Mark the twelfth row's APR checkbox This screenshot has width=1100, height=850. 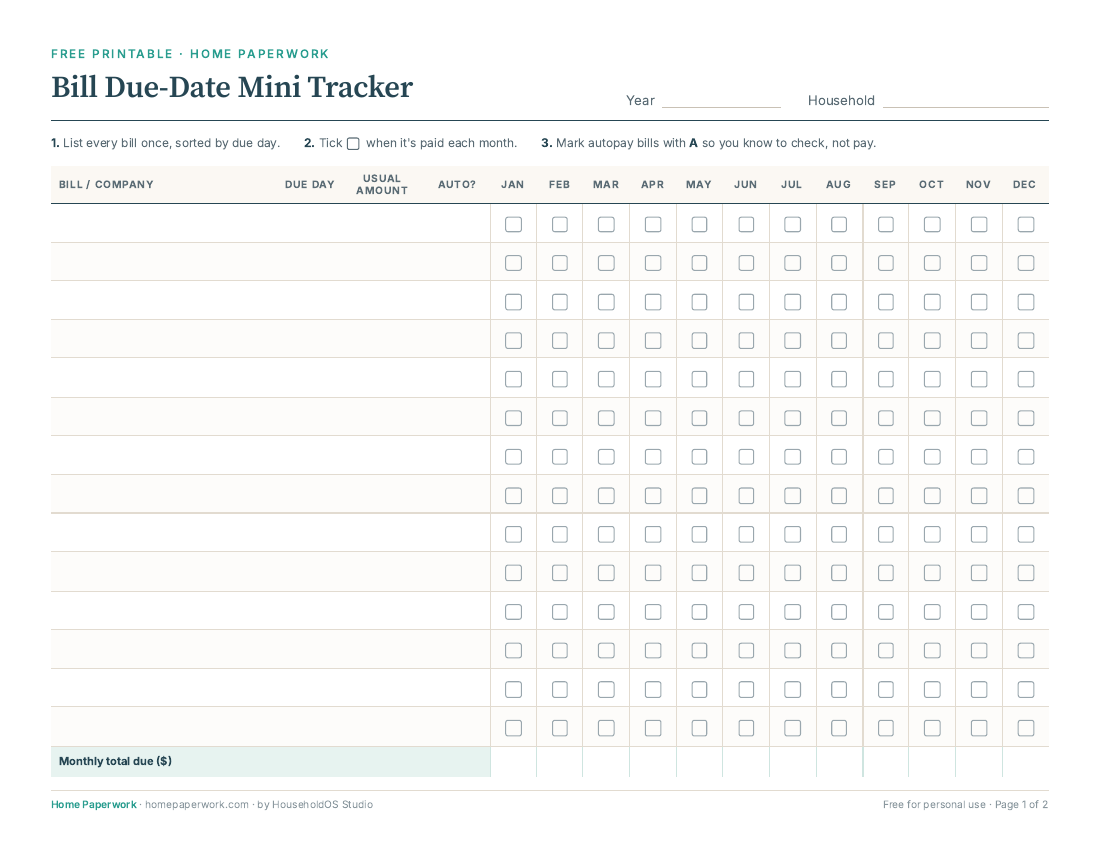(653, 651)
